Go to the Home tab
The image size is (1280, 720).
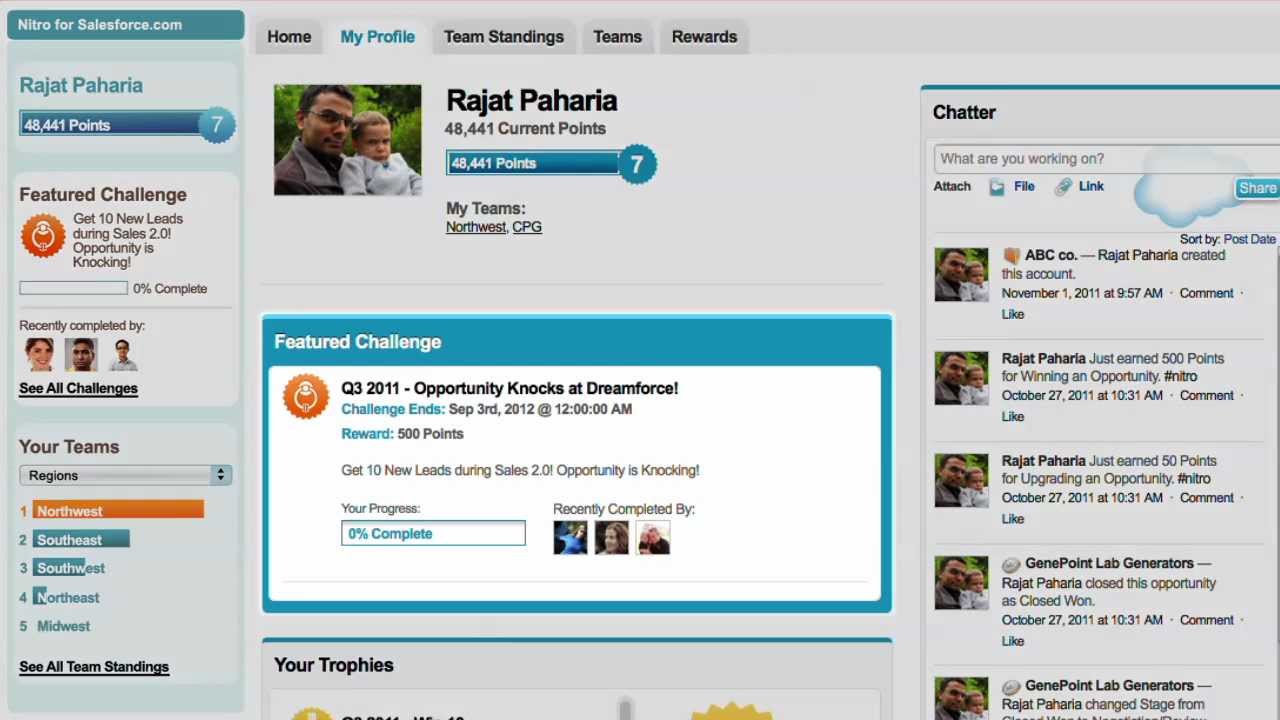coord(289,37)
